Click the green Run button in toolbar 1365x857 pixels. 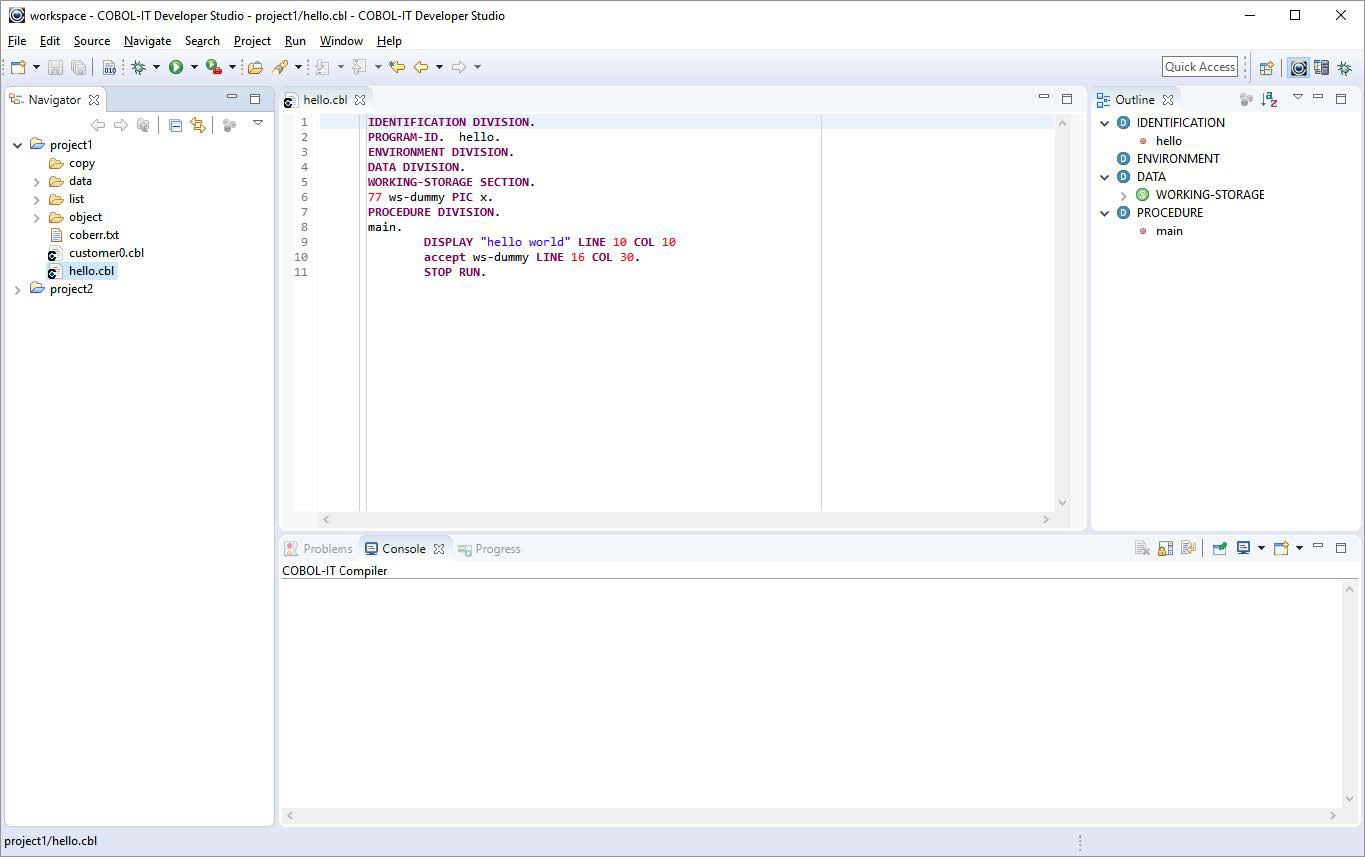(176, 67)
